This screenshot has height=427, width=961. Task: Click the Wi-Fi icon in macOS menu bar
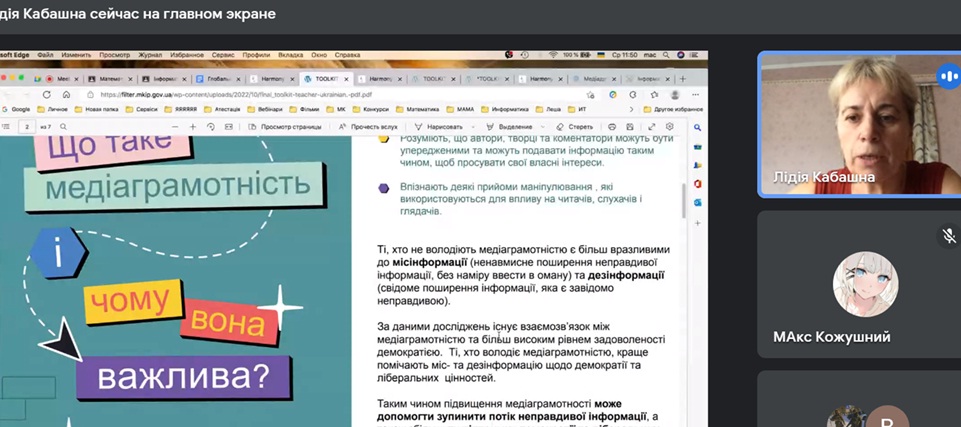coord(553,55)
